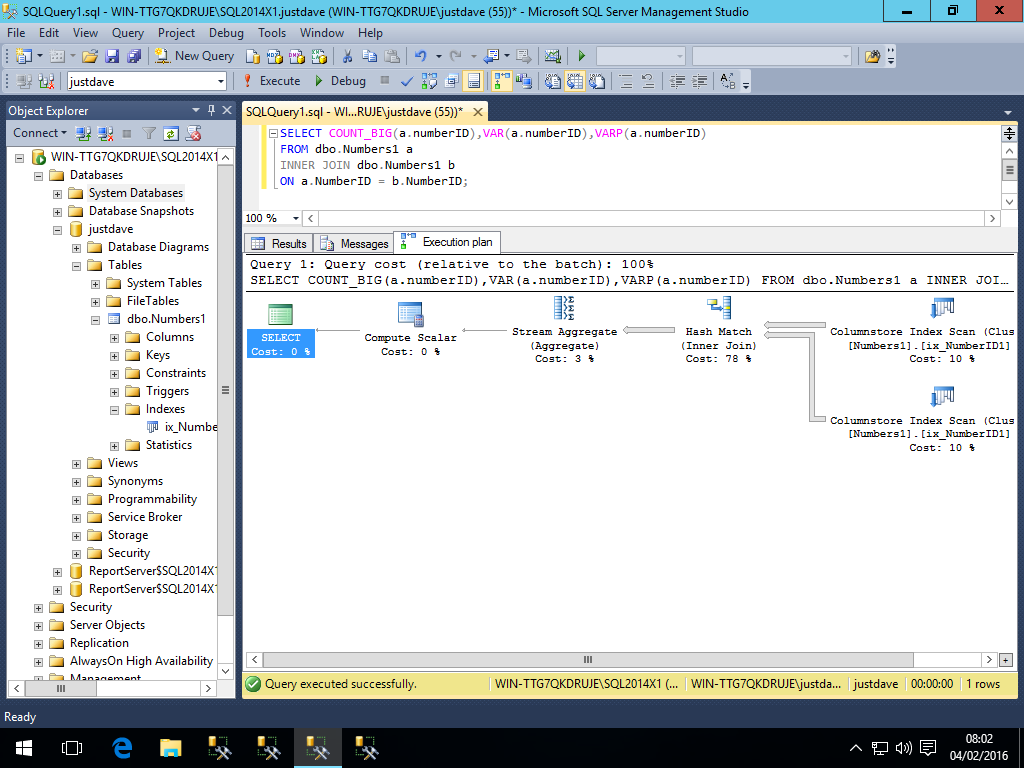Click the Save file disk icon
The image size is (1024, 768).
[112, 56]
